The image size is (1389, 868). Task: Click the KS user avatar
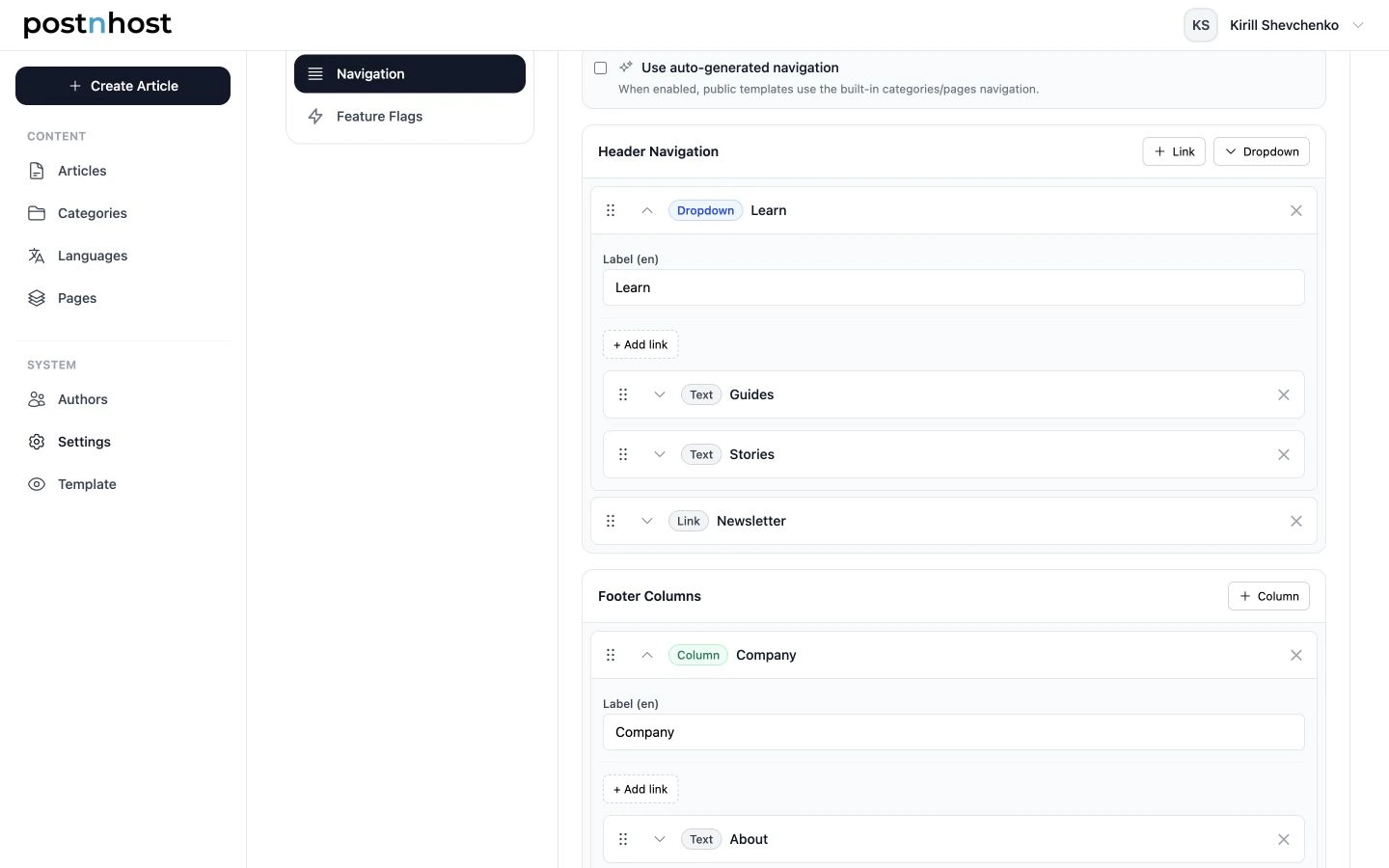point(1201,25)
